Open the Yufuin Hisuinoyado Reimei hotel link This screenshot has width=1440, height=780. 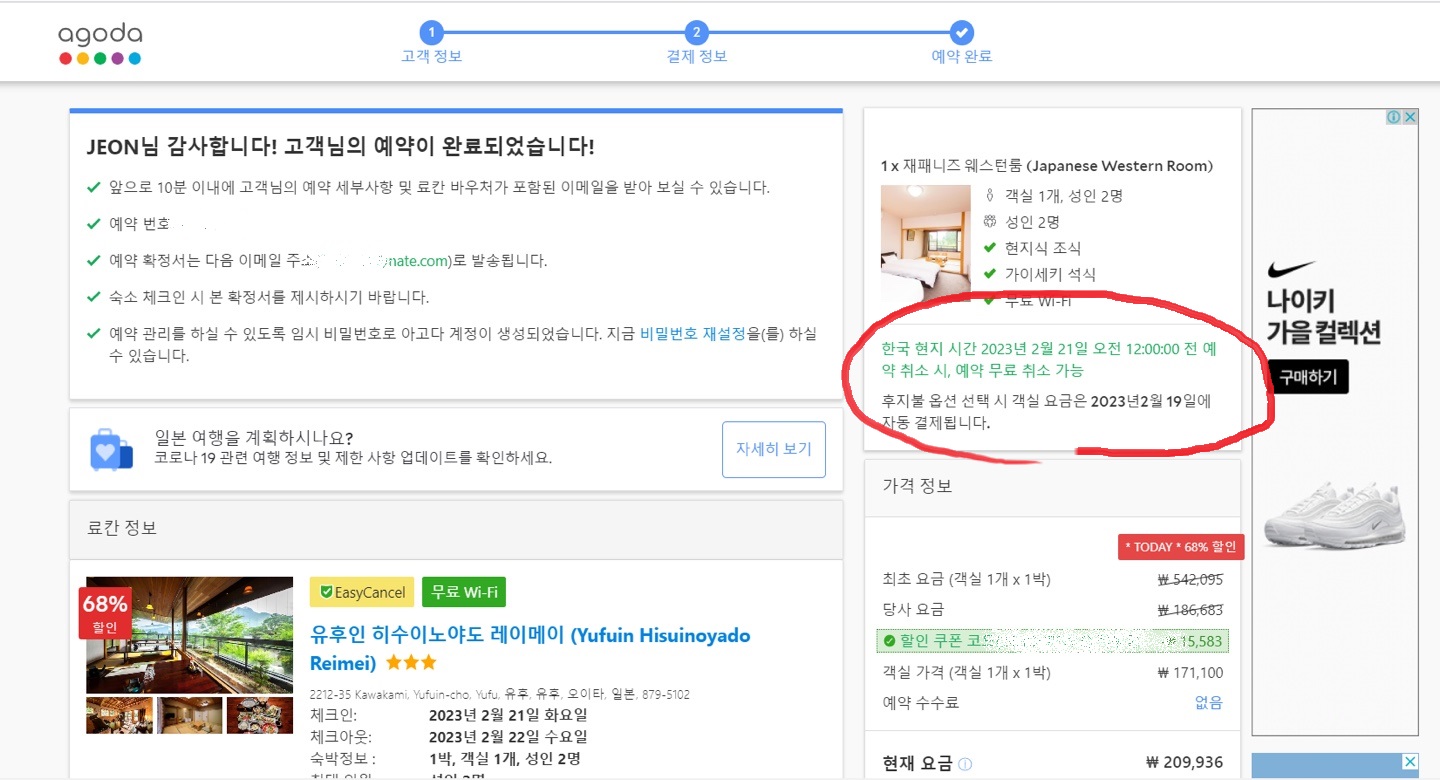point(530,649)
